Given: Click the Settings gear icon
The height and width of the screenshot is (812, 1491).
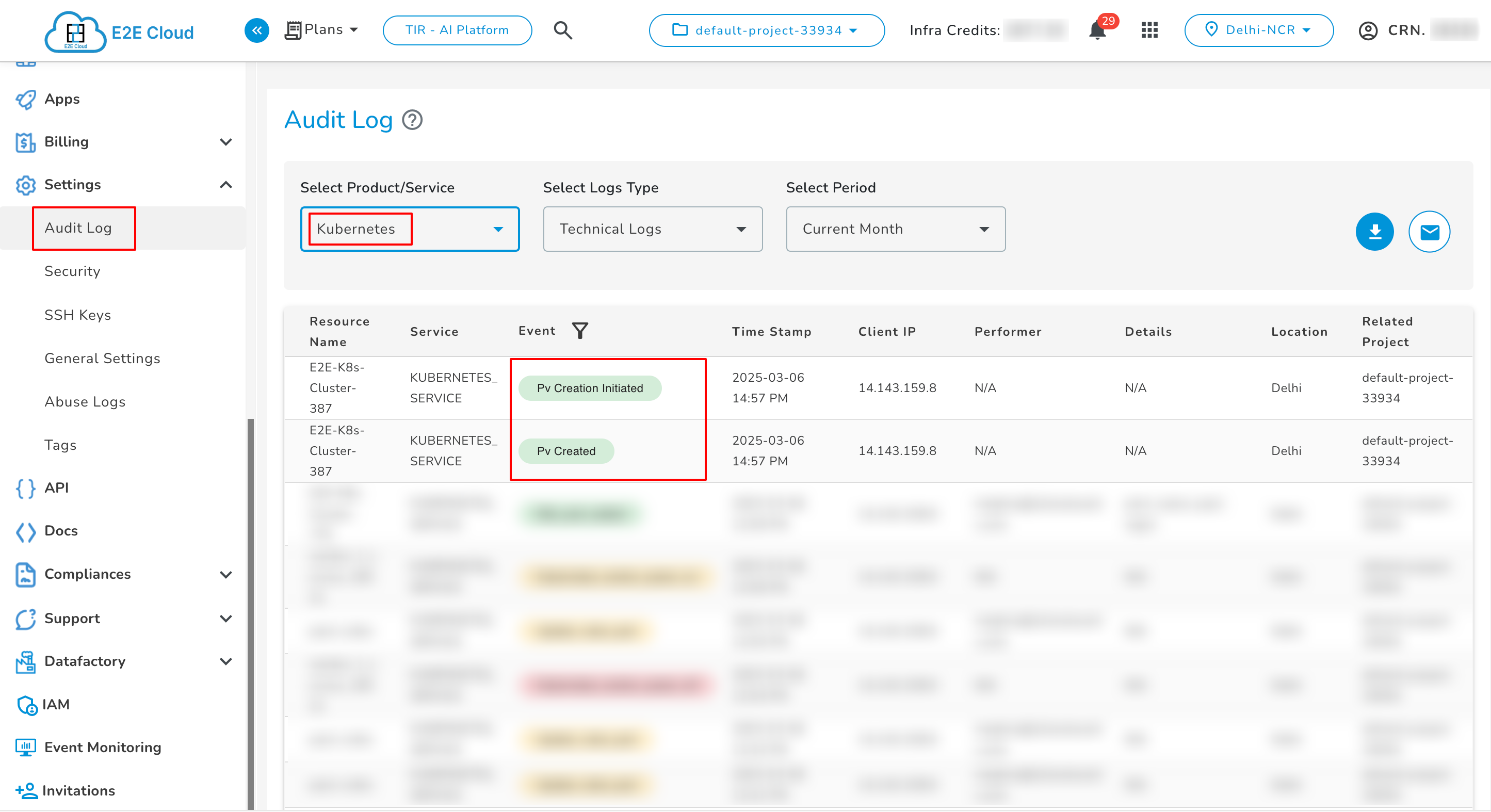Looking at the screenshot, I should click(25, 185).
